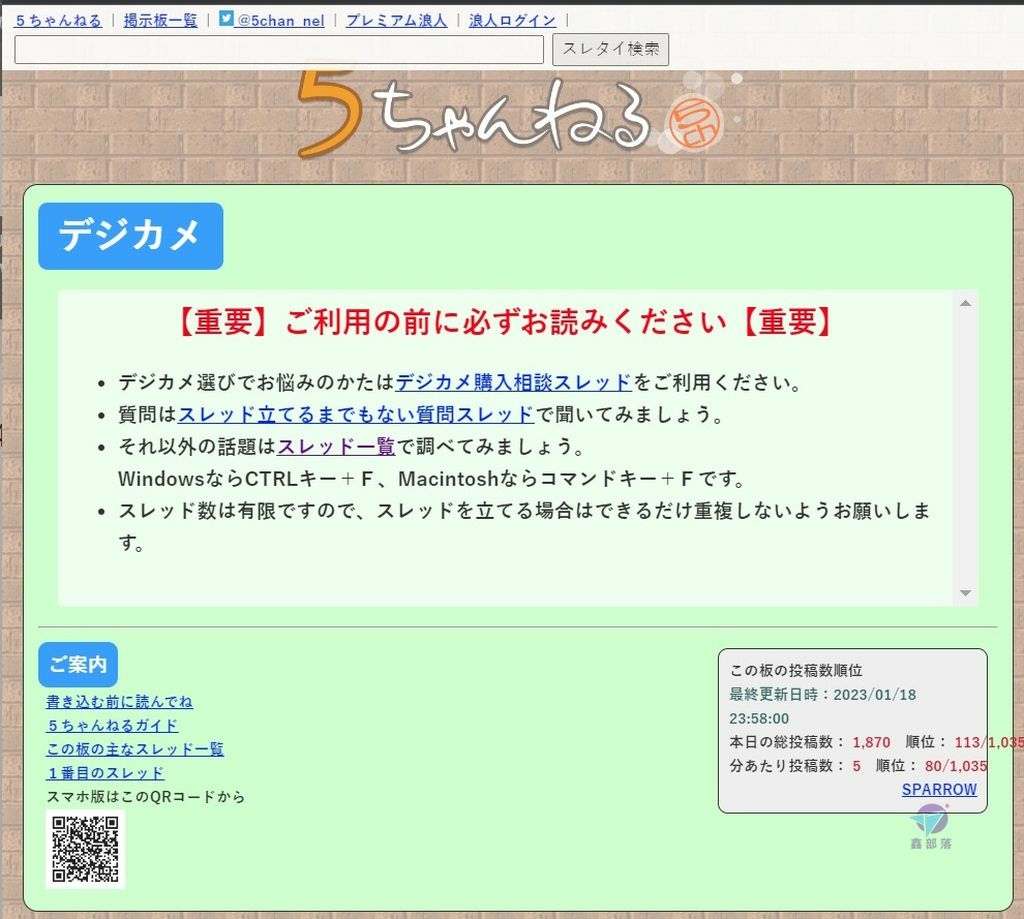Go to 浪人ログイン login link
1024x919 pixels.
point(513,20)
